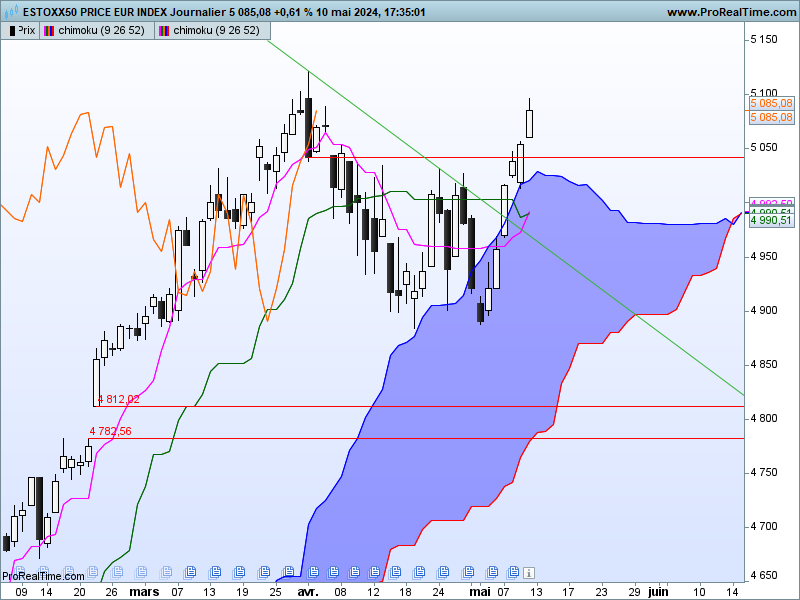Click the 4 850 price axis label
This screenshot has height=600, width=800.
click(x=764, y=364)
